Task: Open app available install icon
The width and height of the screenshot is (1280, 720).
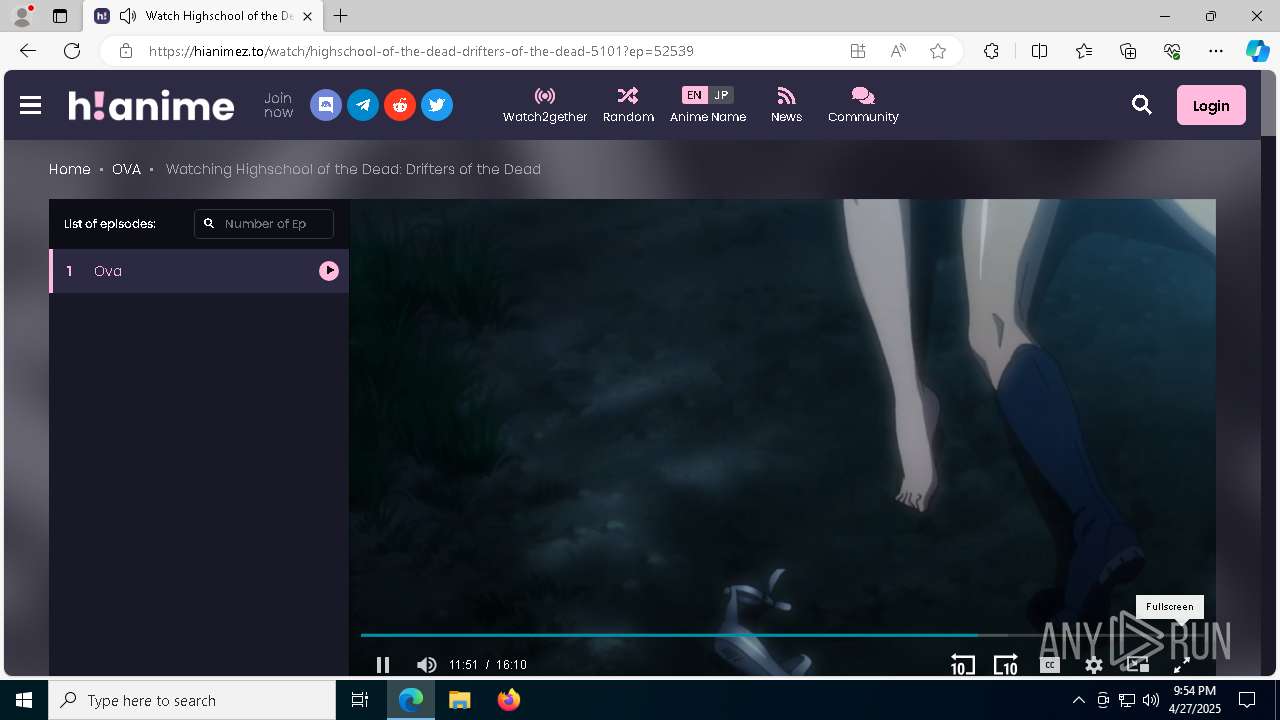Action: coord(858,51)
